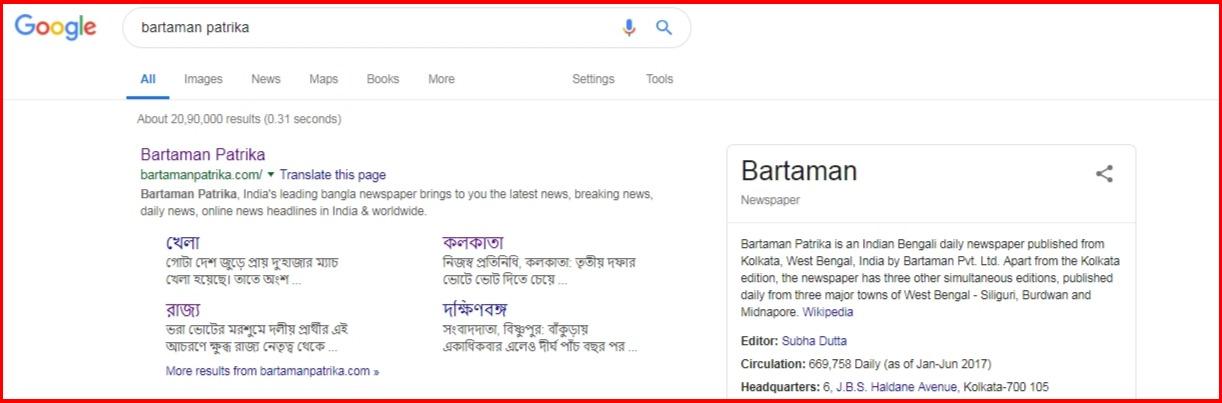Screen dimensions: 1222x403
Task: Open the Bartaman Patrika result title
Action: point(203,155)
